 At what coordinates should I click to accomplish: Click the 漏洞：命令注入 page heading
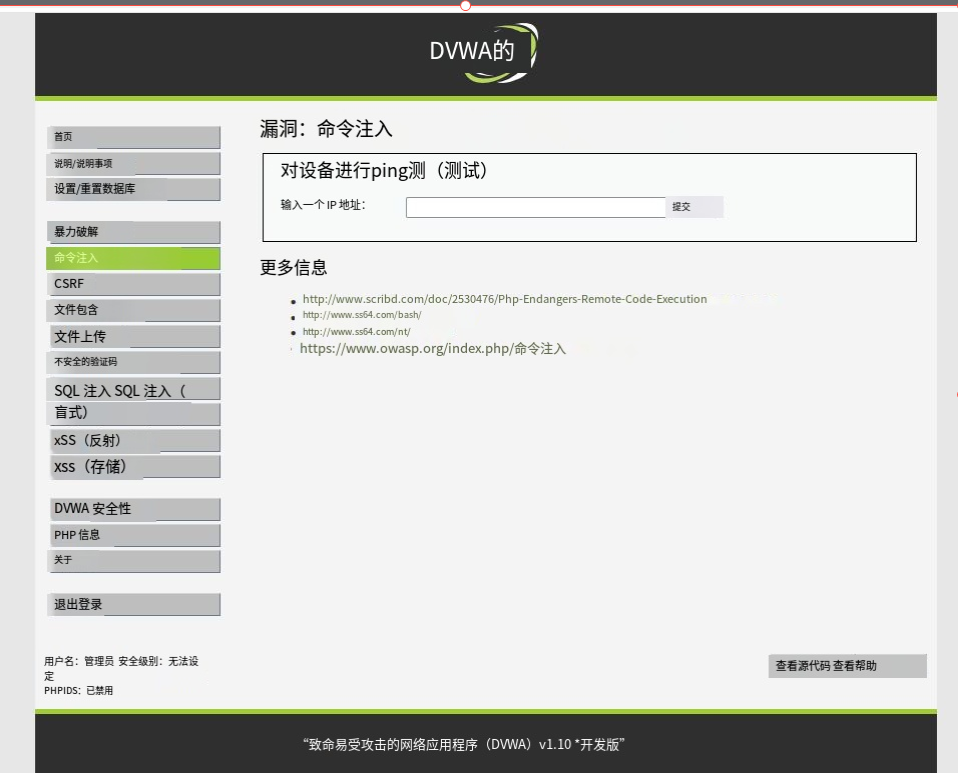coord(326,129)
